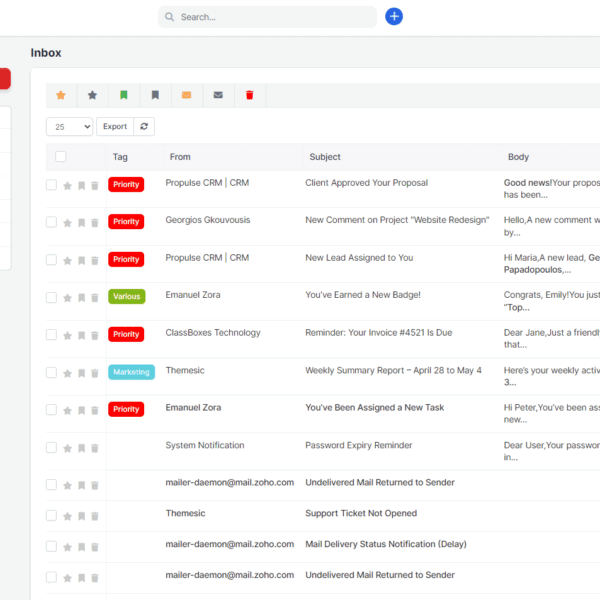The image size is (600, 600).
Task: Star the Website Redesign comment email
Action: point(67,223)
